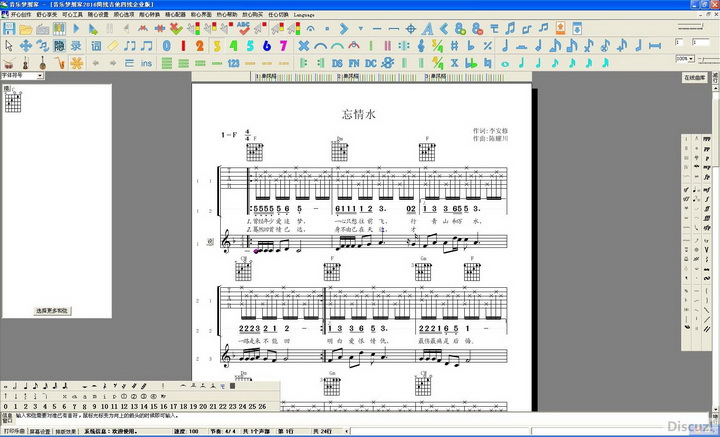Image resolution: width=720 pixels, height=437 pixels.
Task: Select the arrow pointer tool
Action: [x=9, y=46]
